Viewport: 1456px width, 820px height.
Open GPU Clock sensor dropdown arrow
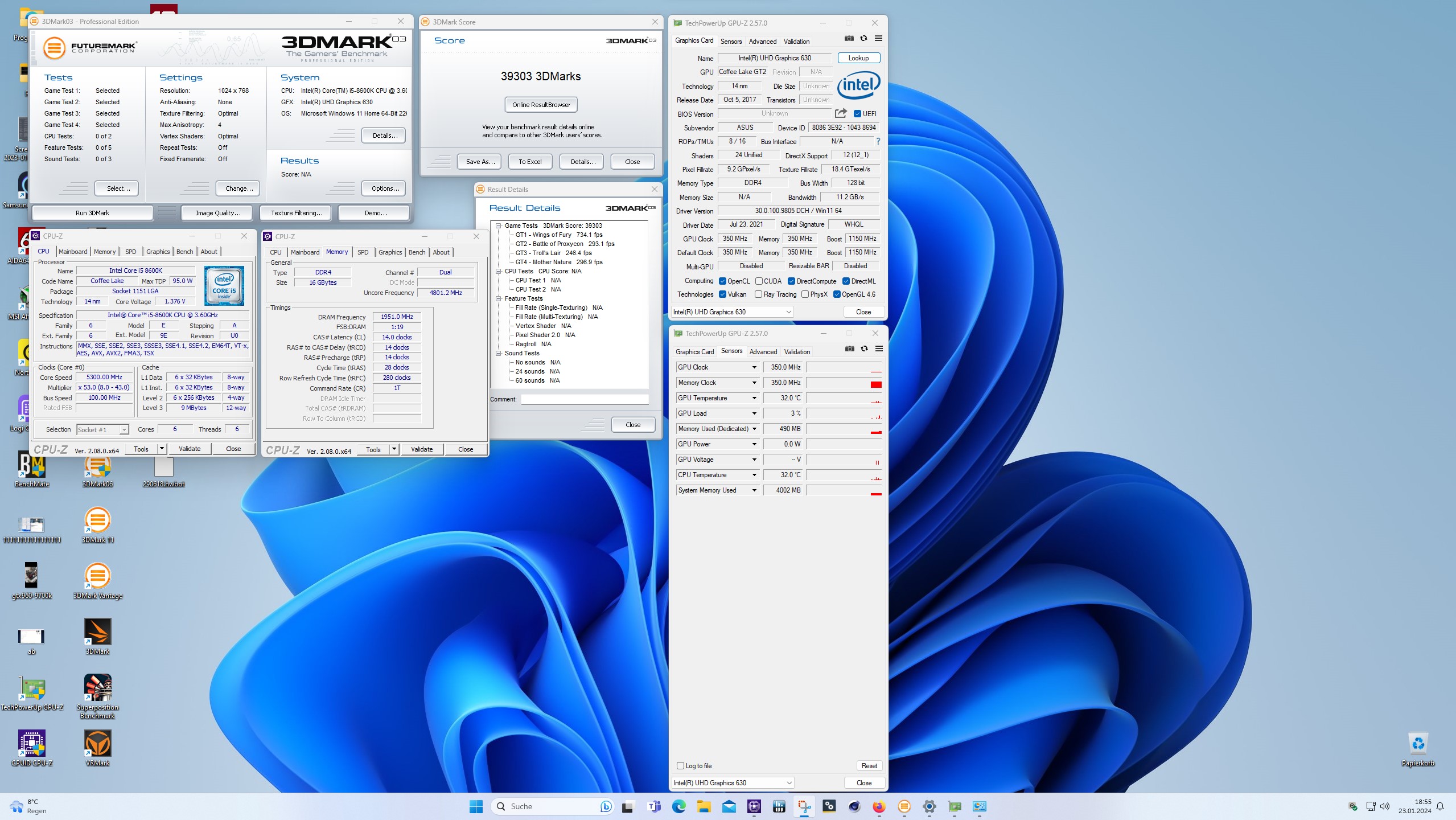click(754, 367)
